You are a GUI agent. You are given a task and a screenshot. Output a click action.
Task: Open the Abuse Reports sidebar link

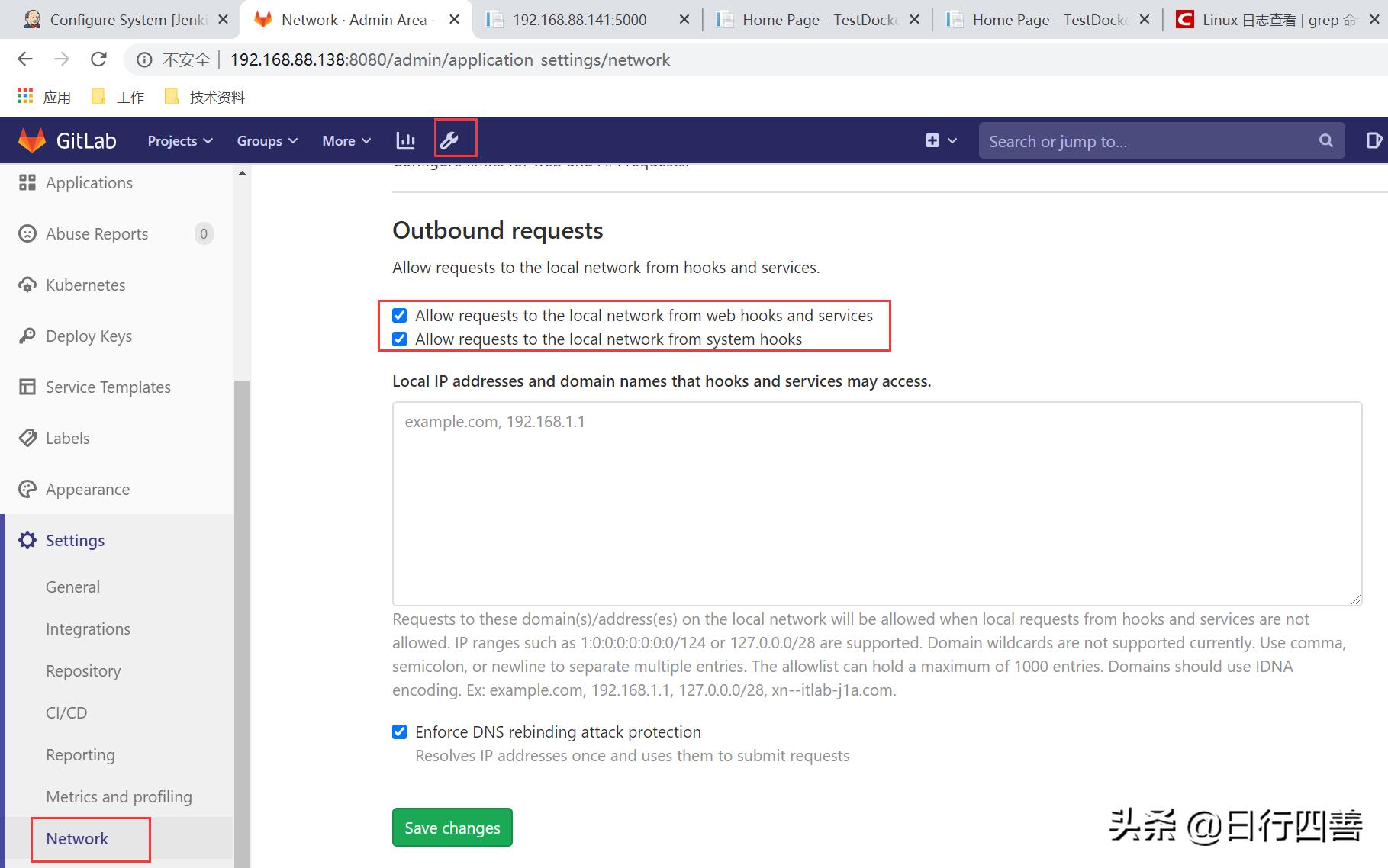click(x=97, y=233)
